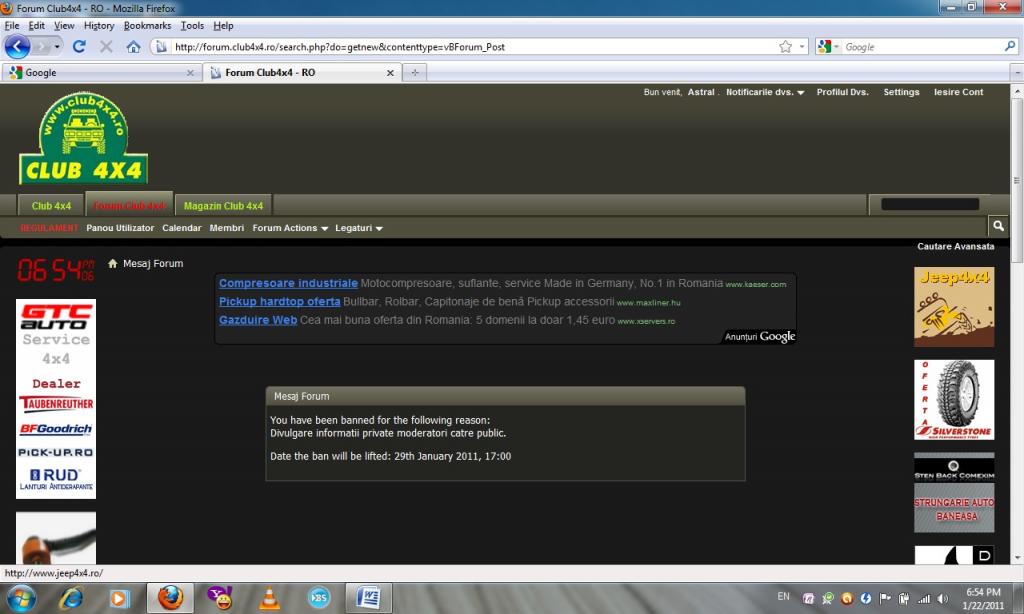The height and width of the screenshot is (614, 1024).
Task: Click the browser back arrow button
Action: (x=18, y=47)
